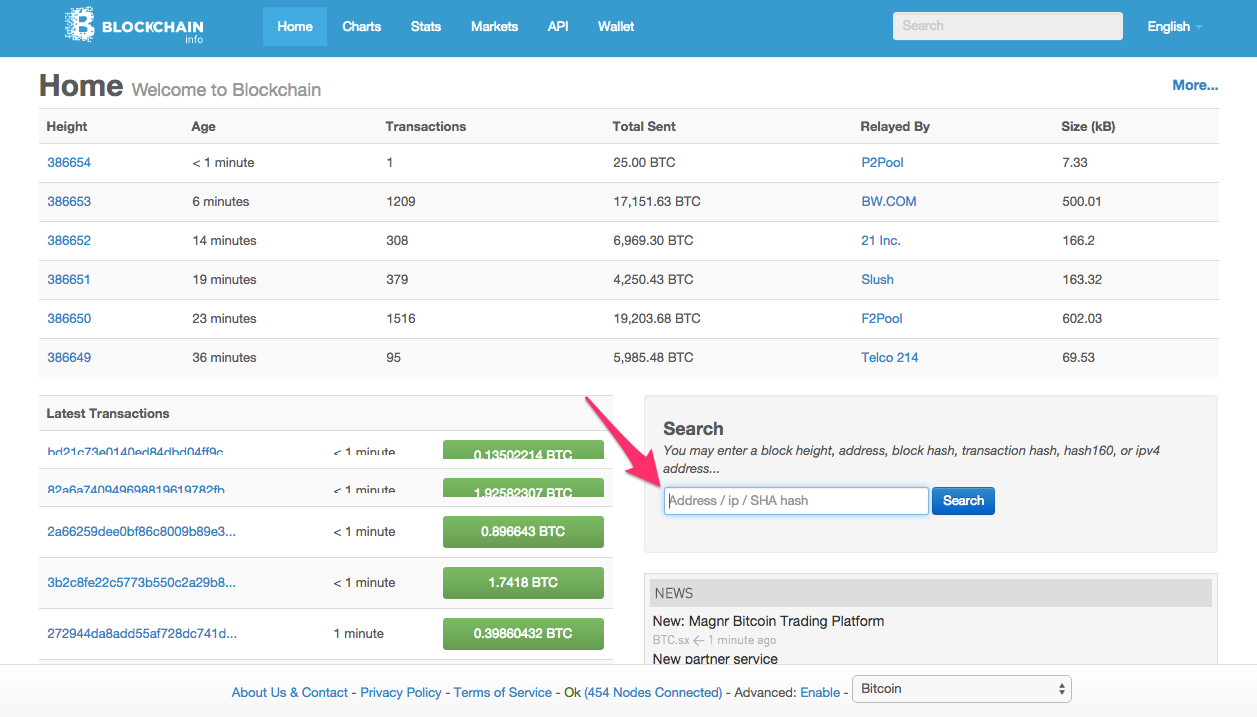This screenshot has width=1257, height=717.
Task: Click the top navigation search box
Action: click(1007, 26)
